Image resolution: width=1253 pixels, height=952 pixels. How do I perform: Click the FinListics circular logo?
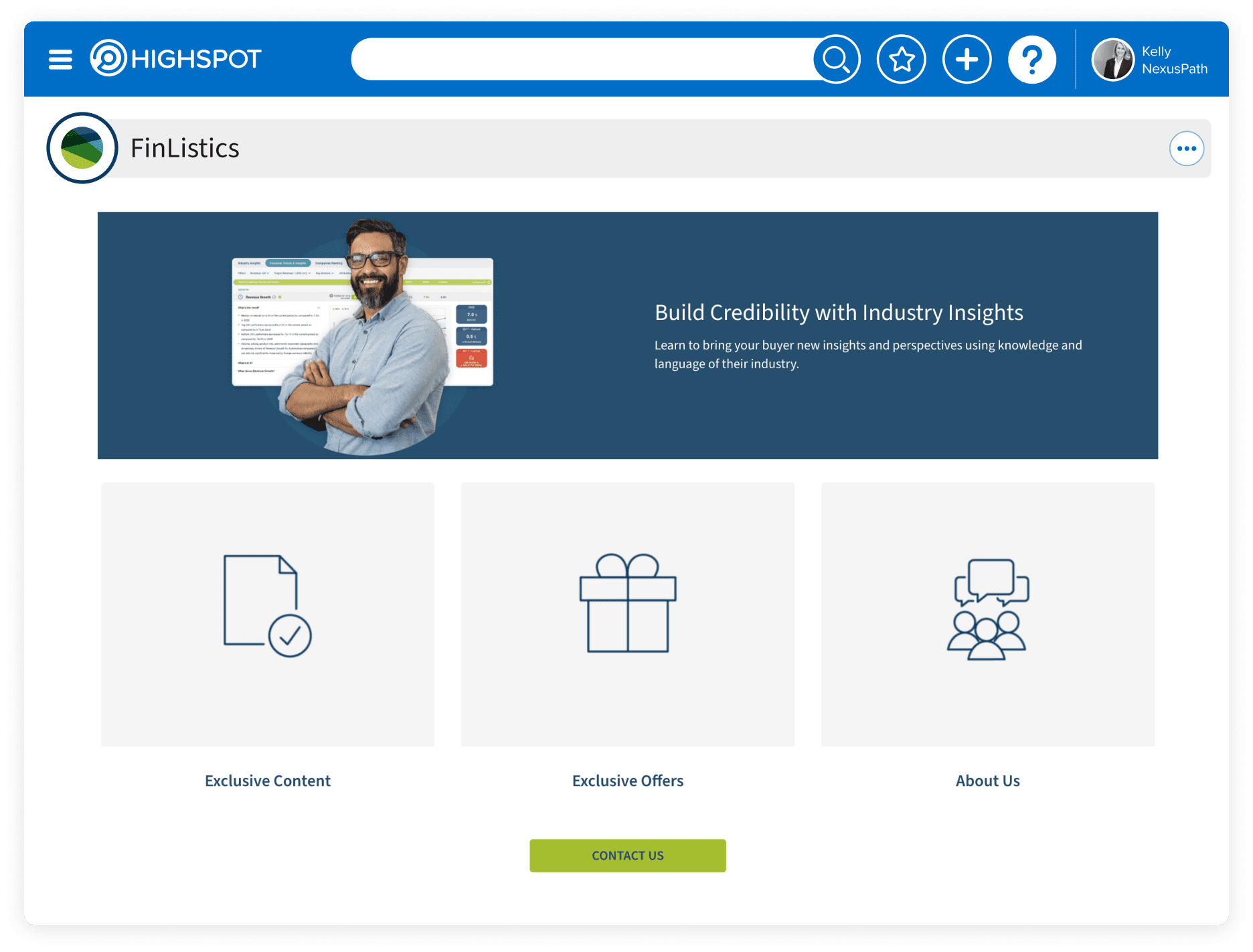(82, 148)
